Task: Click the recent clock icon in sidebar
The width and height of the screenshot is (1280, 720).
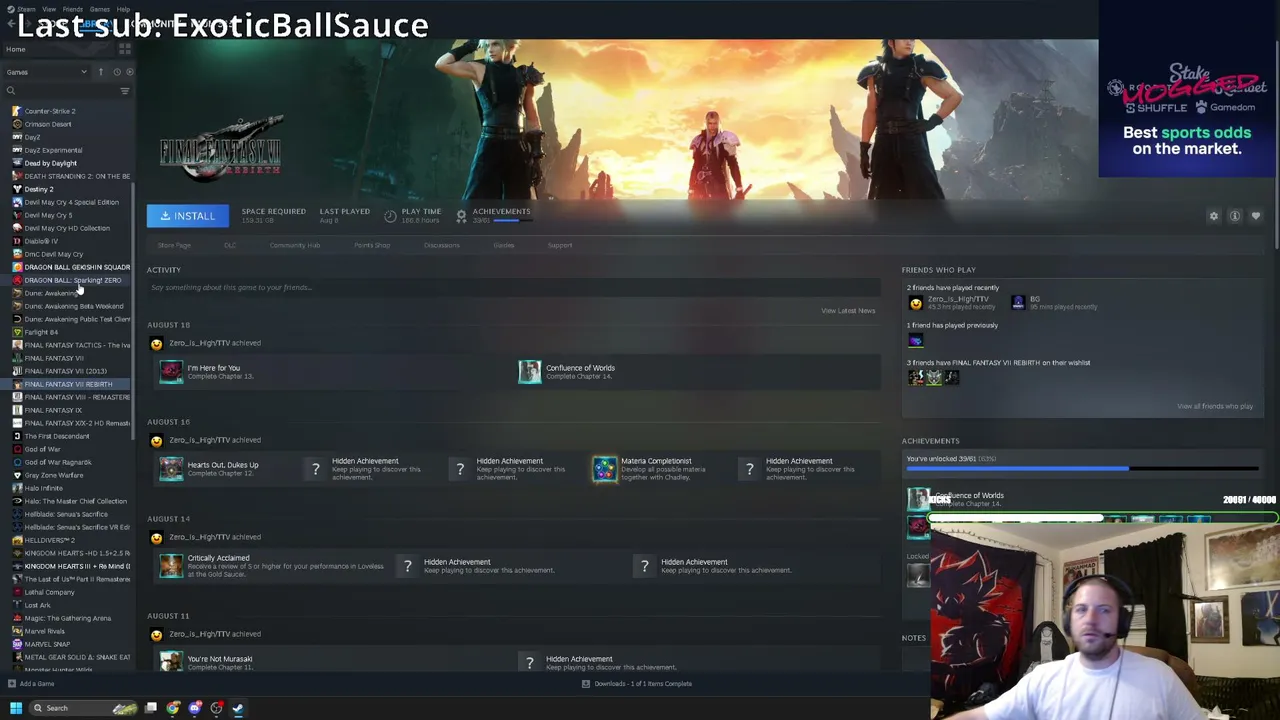Action: pos(116,72)
